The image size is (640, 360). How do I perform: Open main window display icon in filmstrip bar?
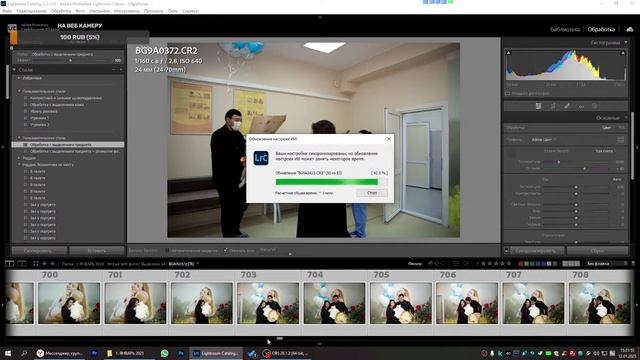[9, 264]
